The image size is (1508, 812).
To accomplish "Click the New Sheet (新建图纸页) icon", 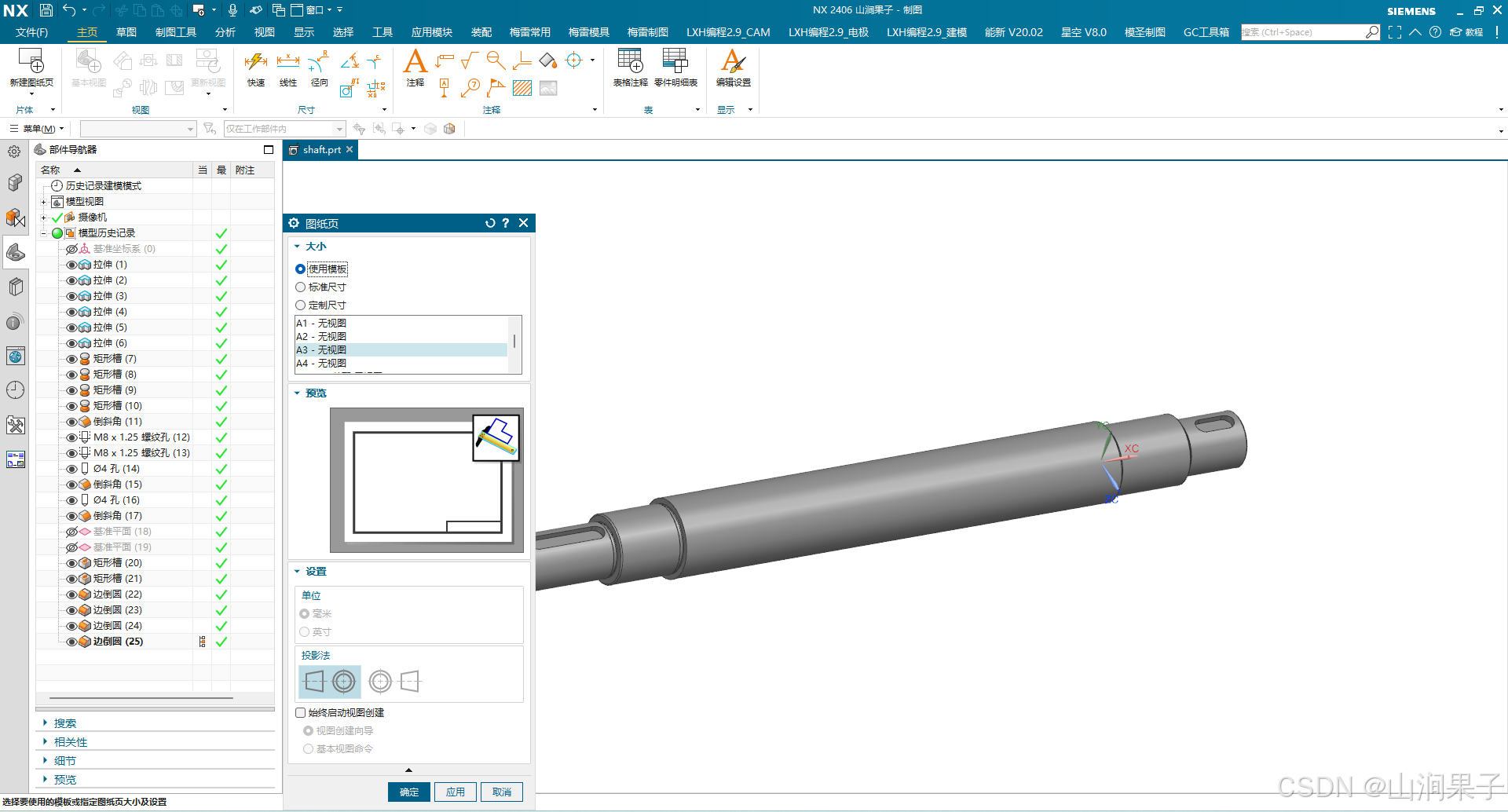I will 31,61.
